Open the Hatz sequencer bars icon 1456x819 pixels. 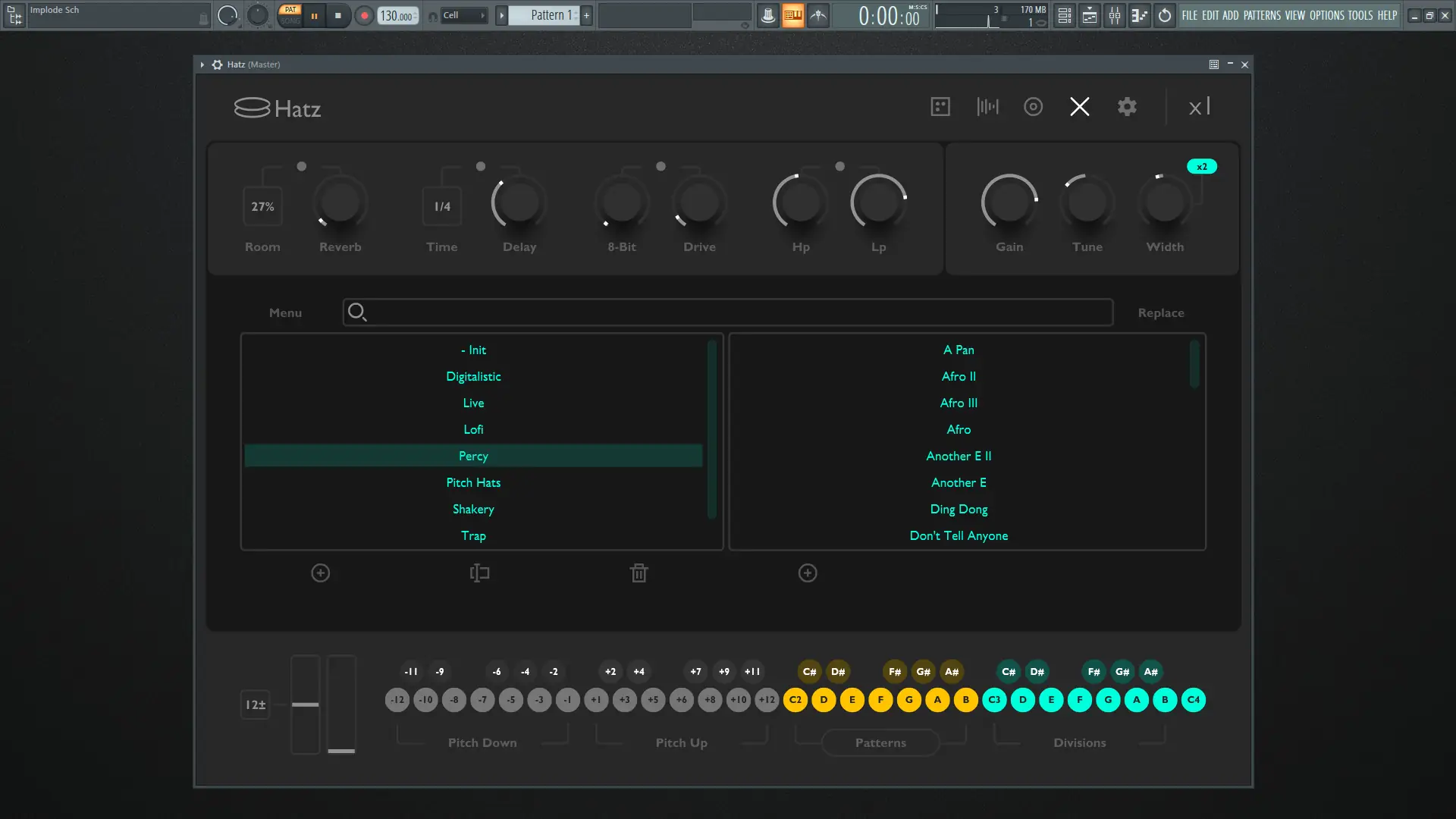click(987, 107)
